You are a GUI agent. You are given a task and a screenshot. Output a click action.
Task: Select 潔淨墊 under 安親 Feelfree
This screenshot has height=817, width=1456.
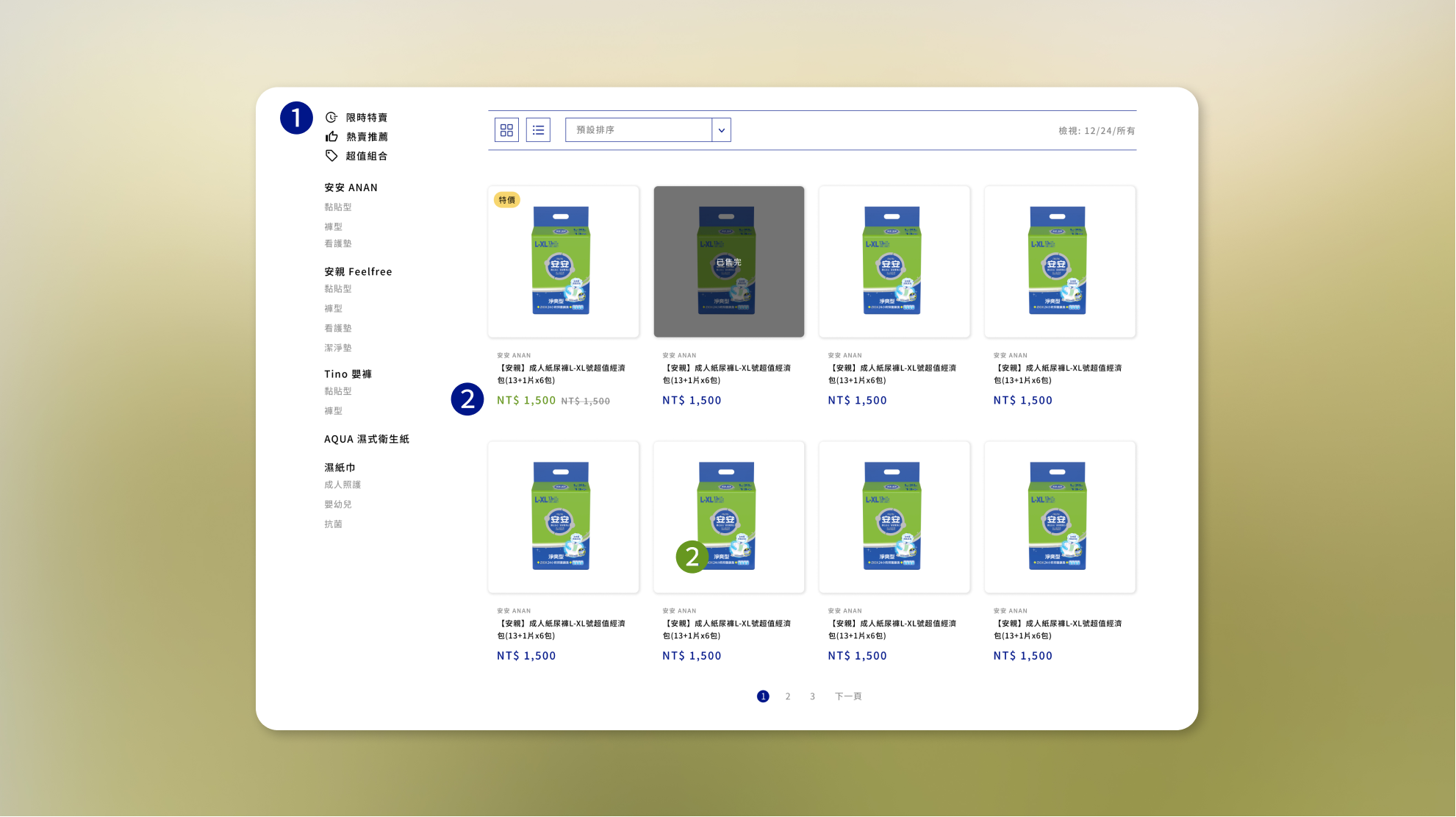338,348
